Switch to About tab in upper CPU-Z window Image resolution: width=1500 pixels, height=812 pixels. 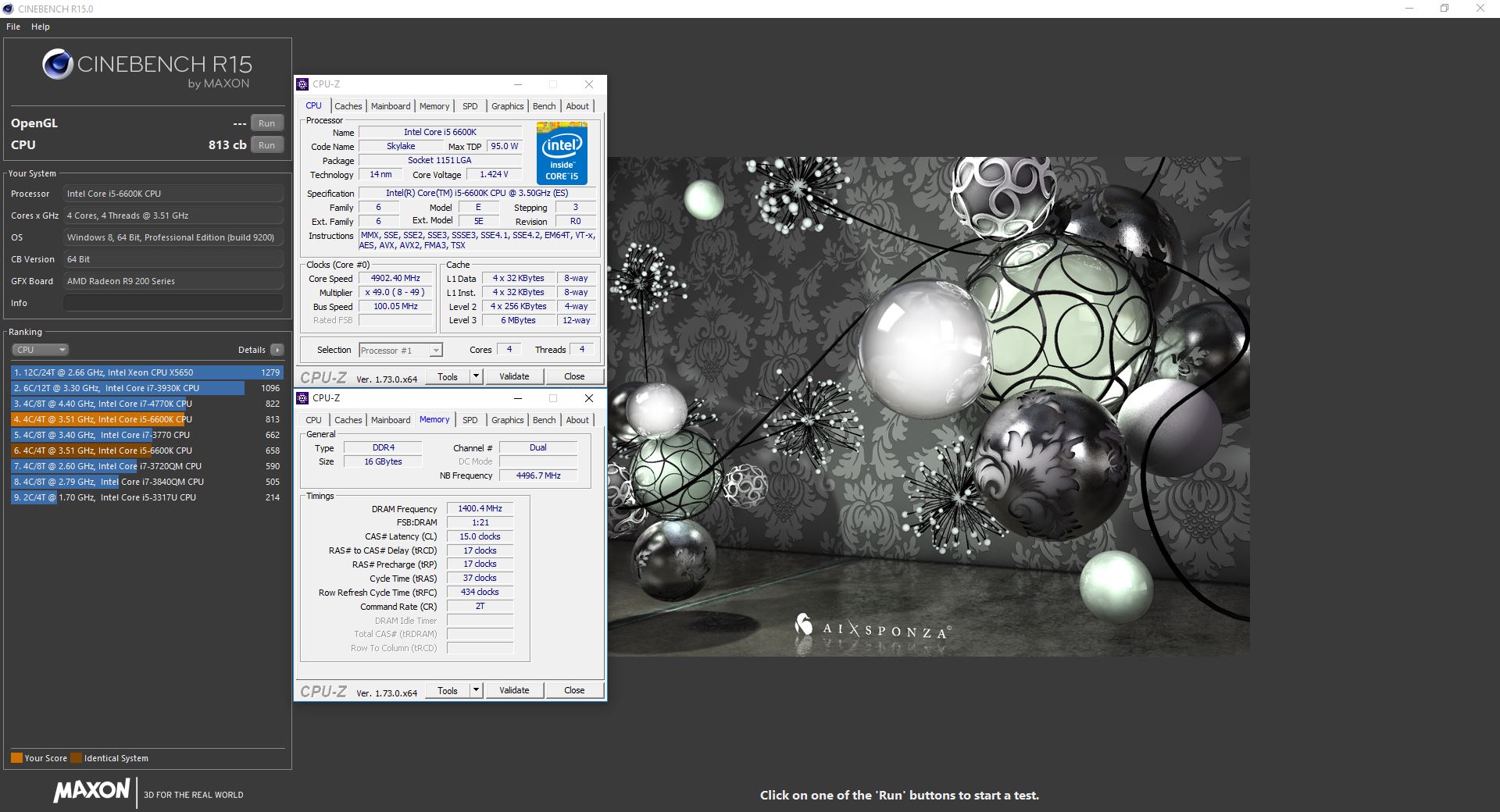[x=577, y=106]
